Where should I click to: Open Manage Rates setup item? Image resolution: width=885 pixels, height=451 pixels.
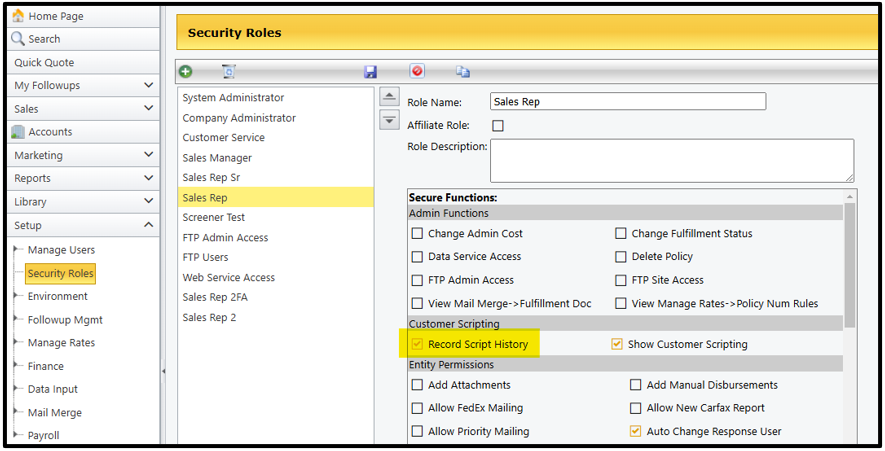(x=61, y=343)
